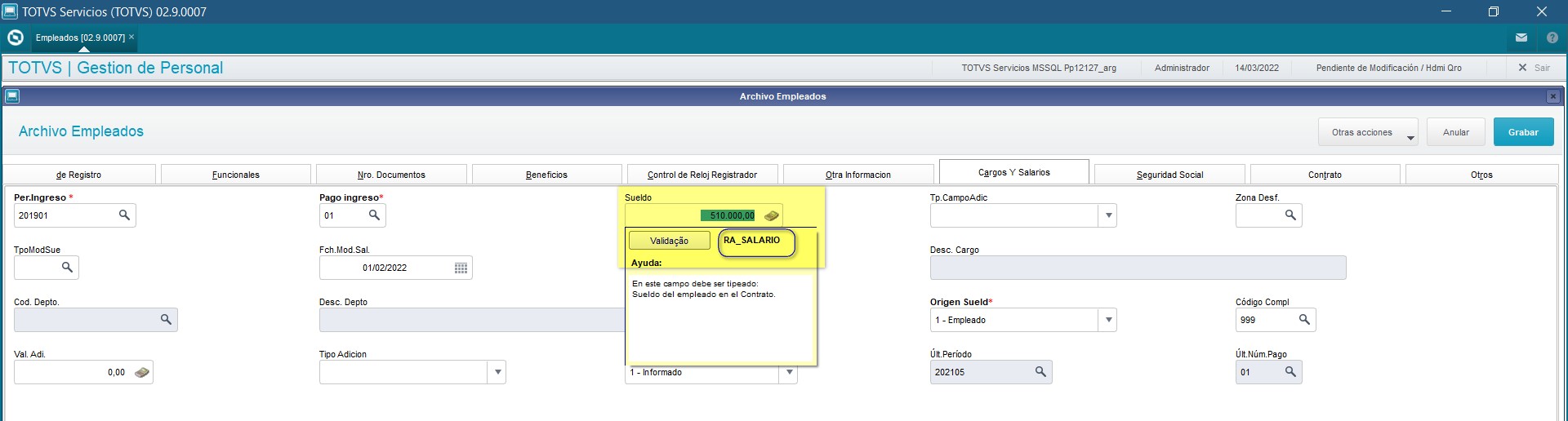Click the Grabar button
Image resolution: width=1568 pixels, height=421 pixels.
click(1523, 132)
